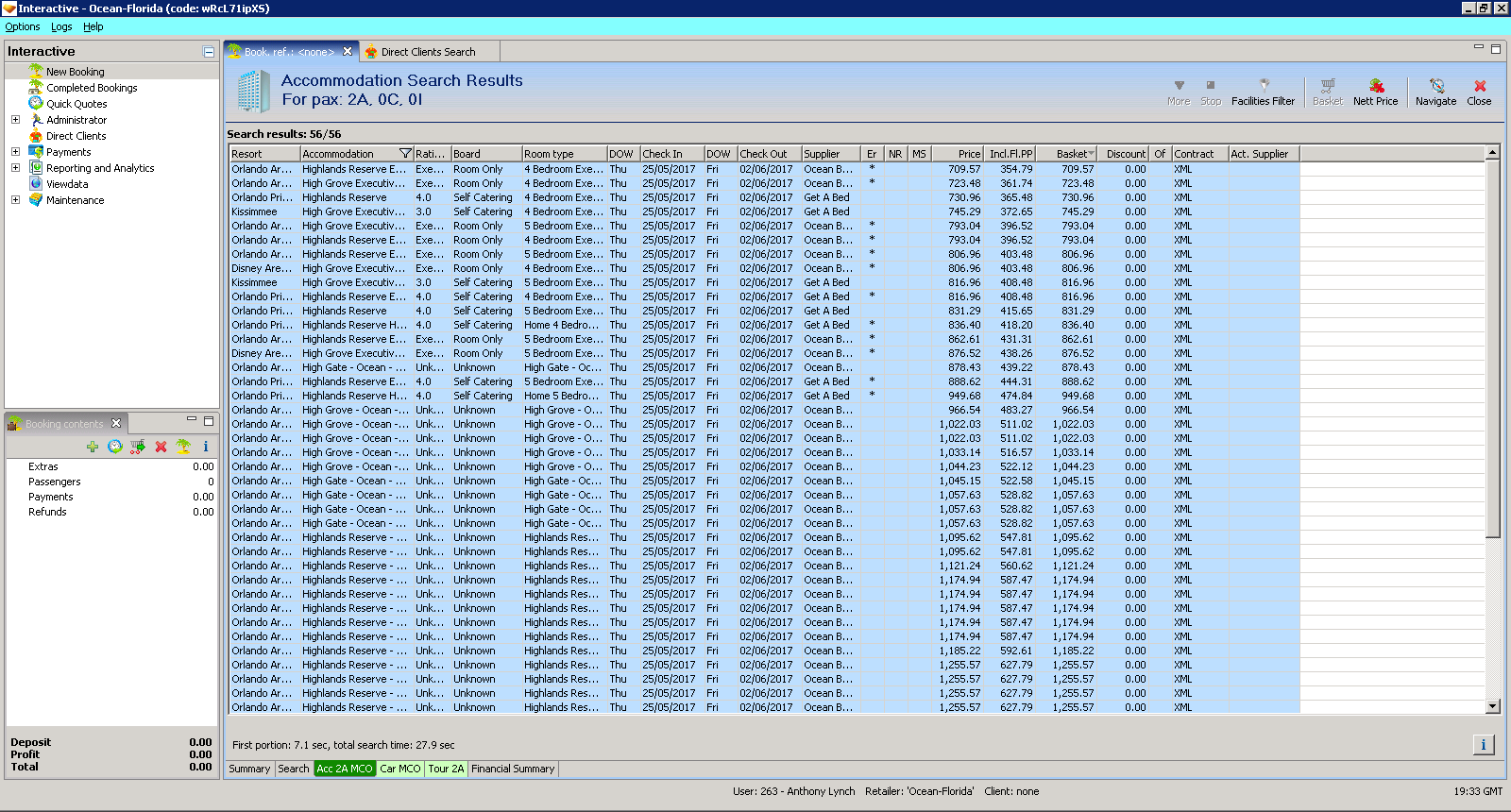The width and height of the screenshot is (1511, 812).
Task: Select Direct Clients tree item
Action: tap(76, 136)
